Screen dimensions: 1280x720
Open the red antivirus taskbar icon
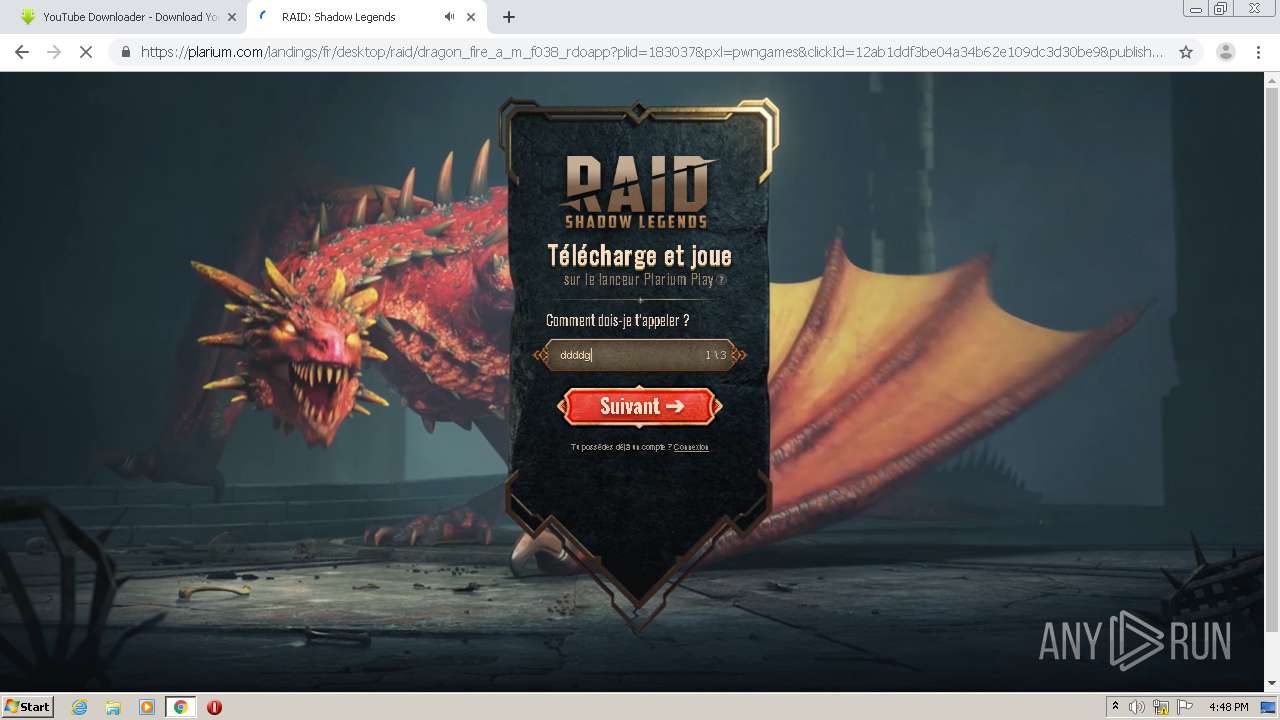214,707
